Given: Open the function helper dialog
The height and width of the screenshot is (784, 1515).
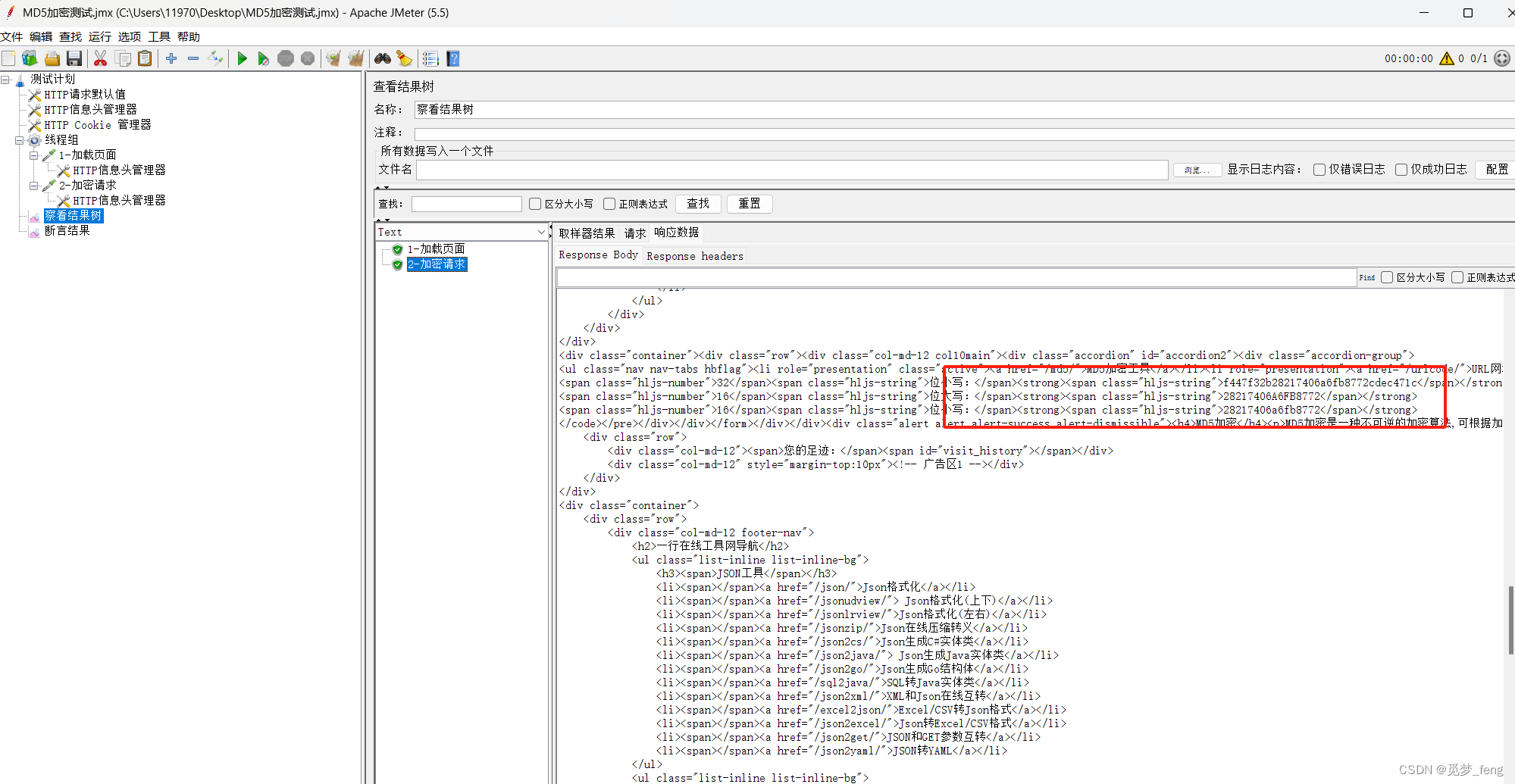Looking at the screenshot, I should coord(430,58).
